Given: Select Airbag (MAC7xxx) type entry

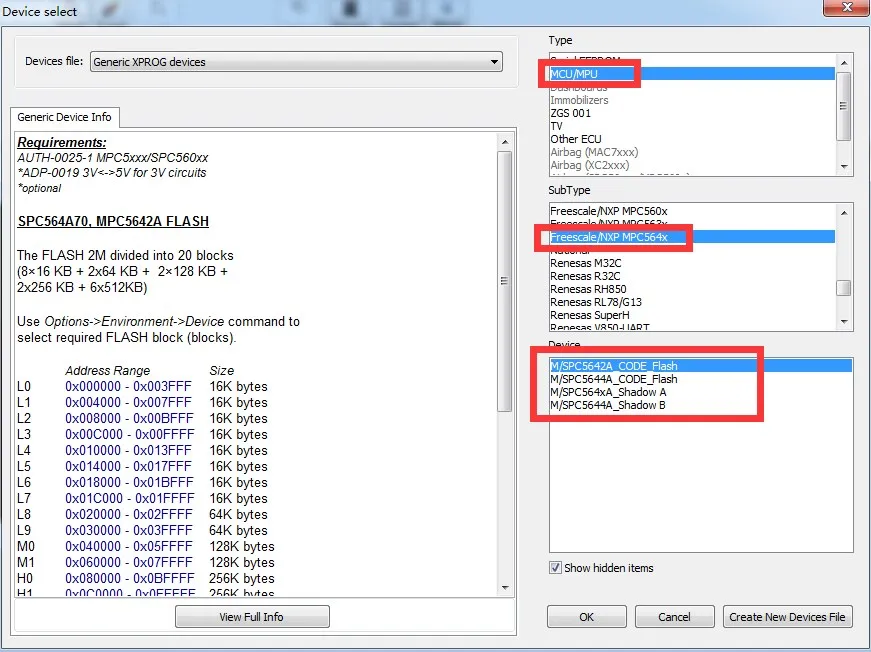Looking at the screenshot, I should [692, 152].
